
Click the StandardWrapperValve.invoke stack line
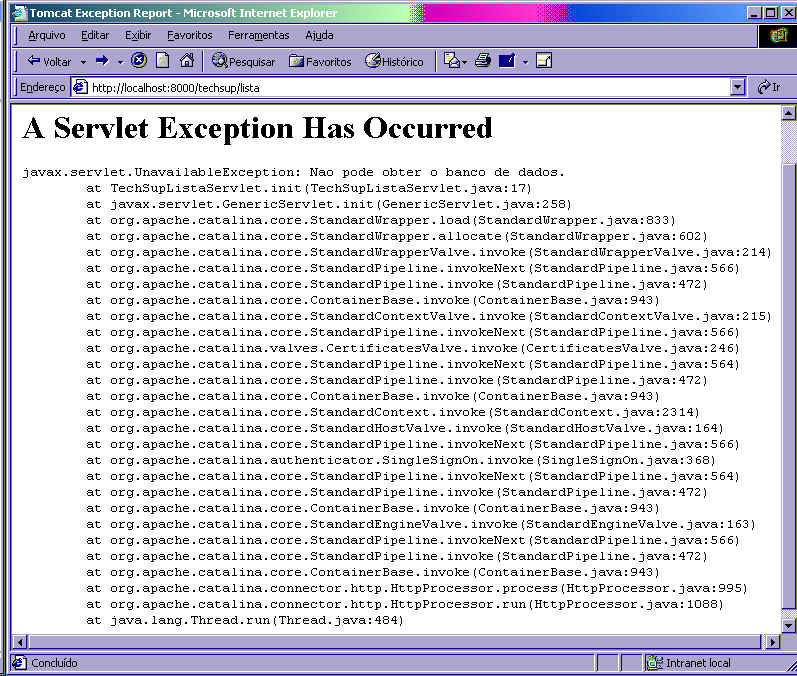click(x=428, y=253)
